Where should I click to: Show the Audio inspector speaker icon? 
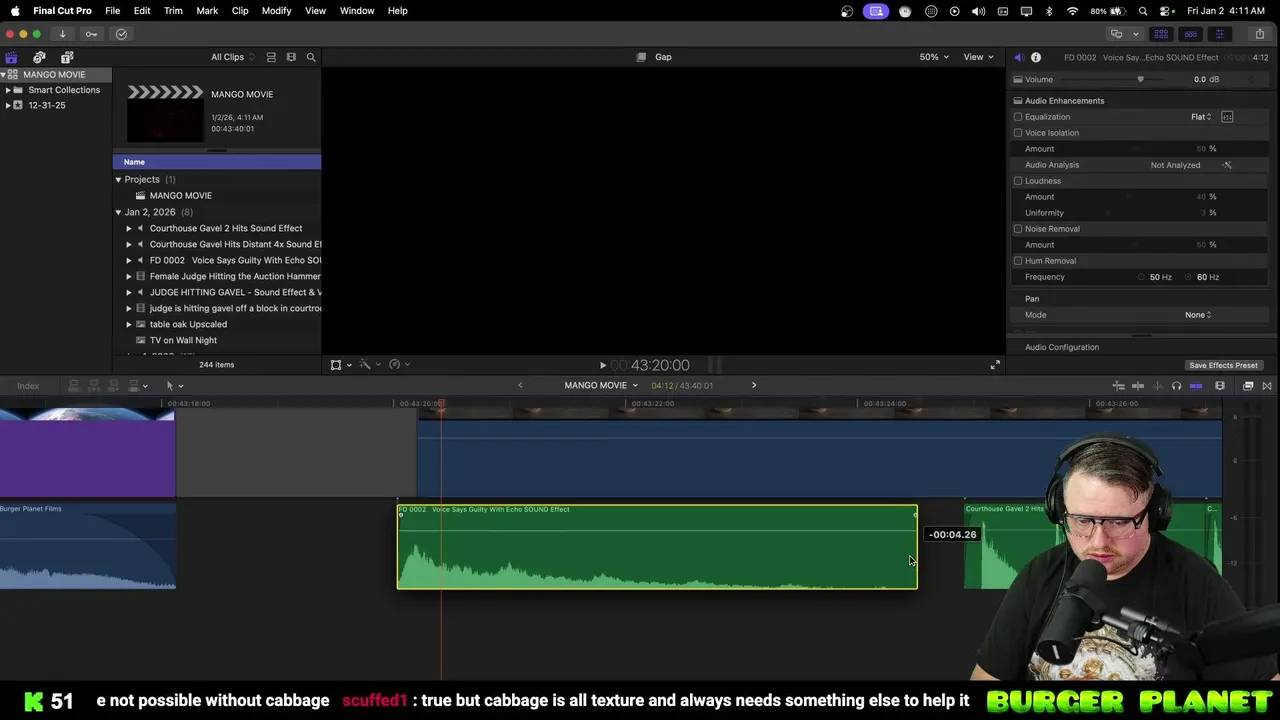click(x=1018, y=57)
